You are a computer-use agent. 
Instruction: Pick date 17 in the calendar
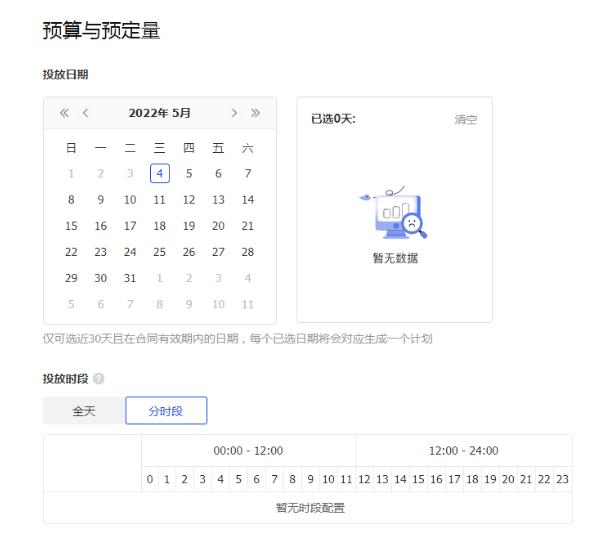pos(130,226)
